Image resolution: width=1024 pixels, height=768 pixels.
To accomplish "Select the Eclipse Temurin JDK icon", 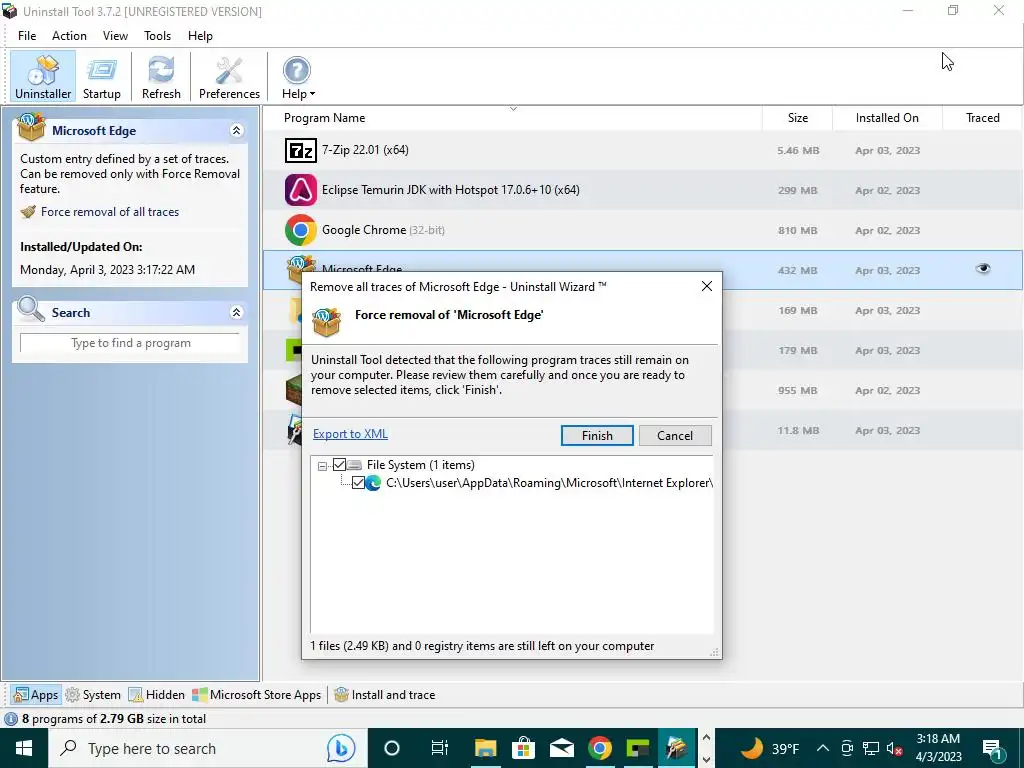I will click(x=300, y=190).
